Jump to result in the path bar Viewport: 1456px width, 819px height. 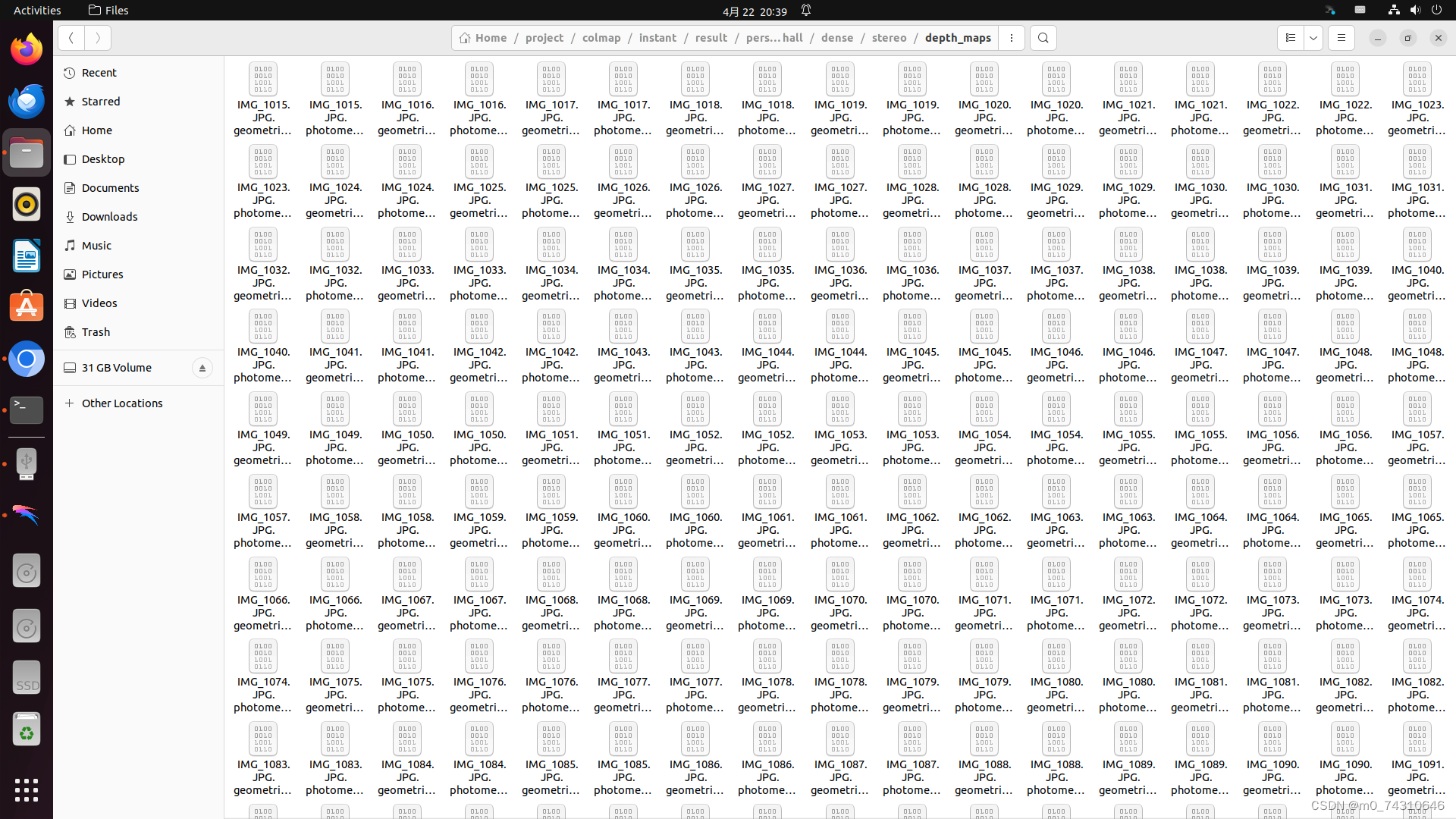[x=711, y=38]
